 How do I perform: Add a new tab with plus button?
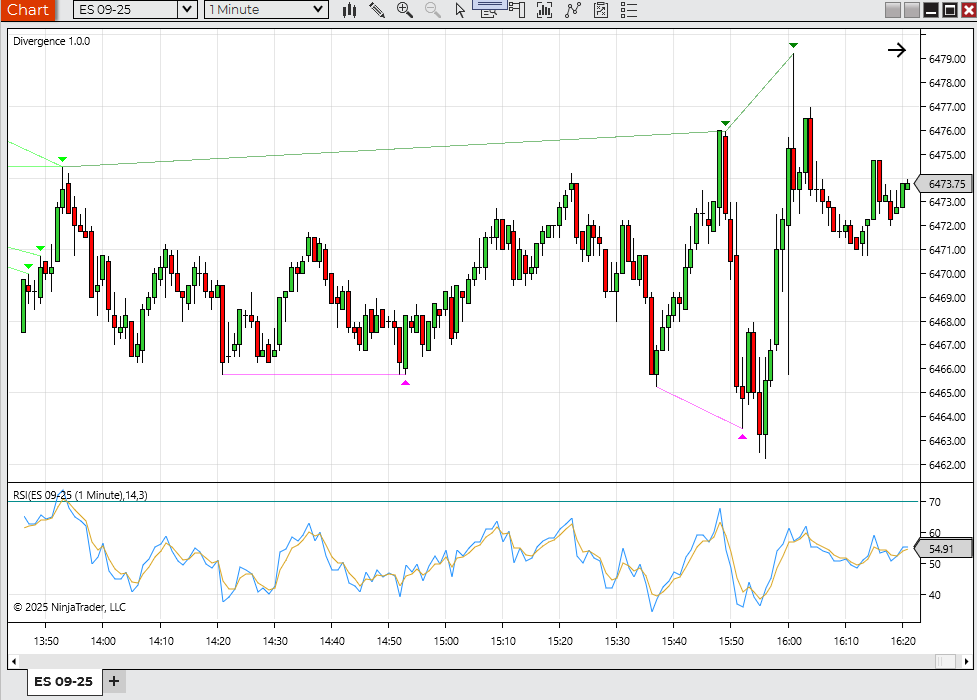pyautogui.click(x=113, y=681)
